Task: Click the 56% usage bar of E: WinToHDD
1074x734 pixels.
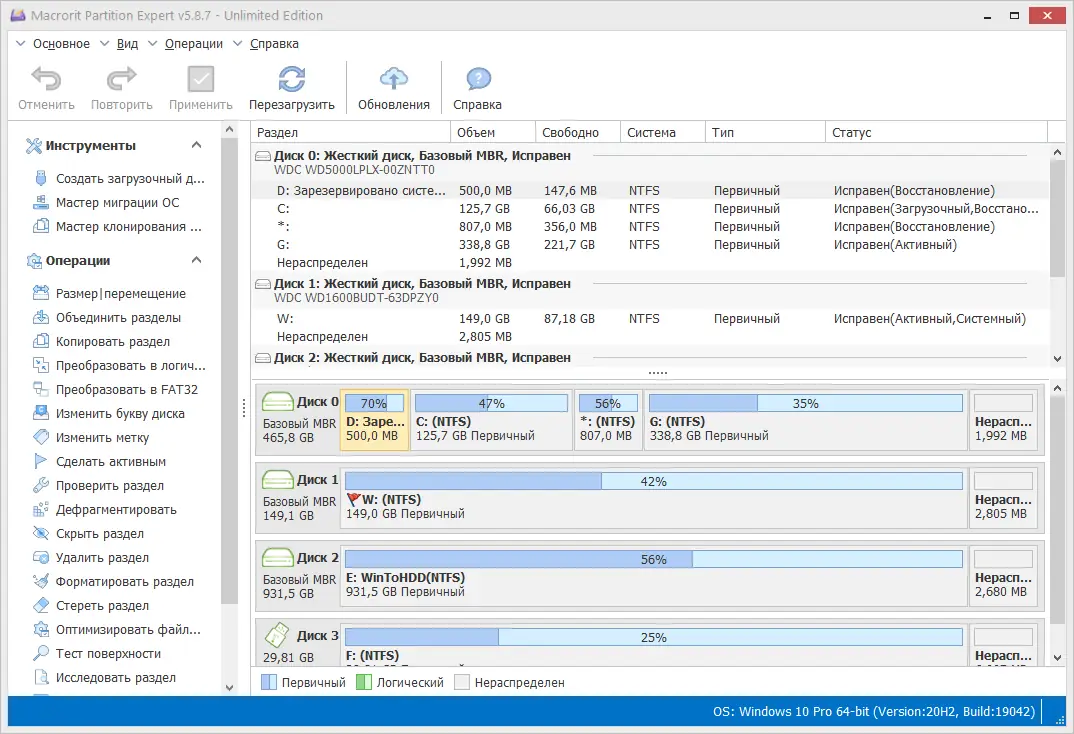Action: click(652, 559)
